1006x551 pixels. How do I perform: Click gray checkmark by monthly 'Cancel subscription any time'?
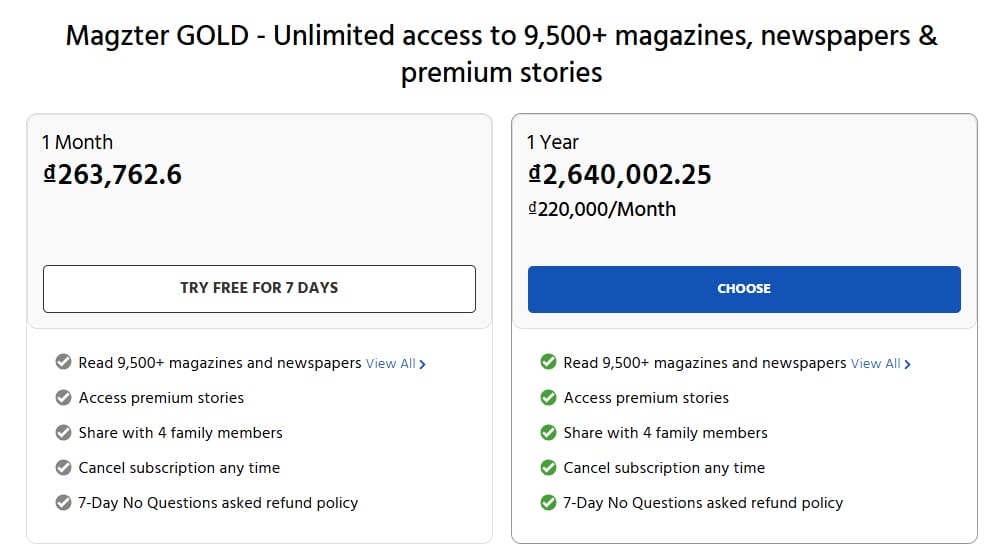point(63,468)
